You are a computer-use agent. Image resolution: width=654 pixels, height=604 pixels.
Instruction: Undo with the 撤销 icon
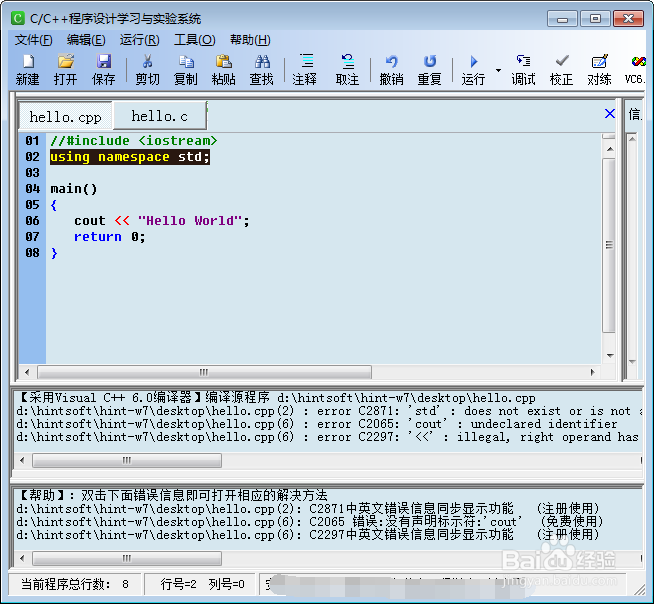point(391,70)
